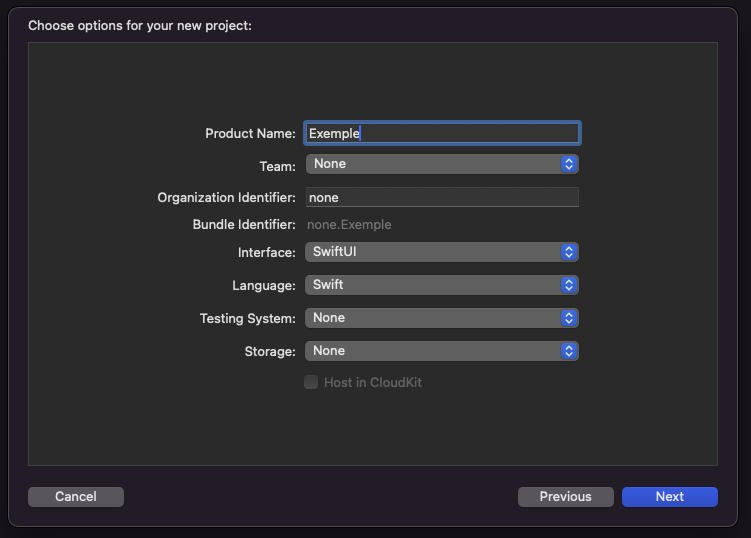This screenshot has width=751, height=538.
Task: Go back with the Previous button
Action: [566, 497]
